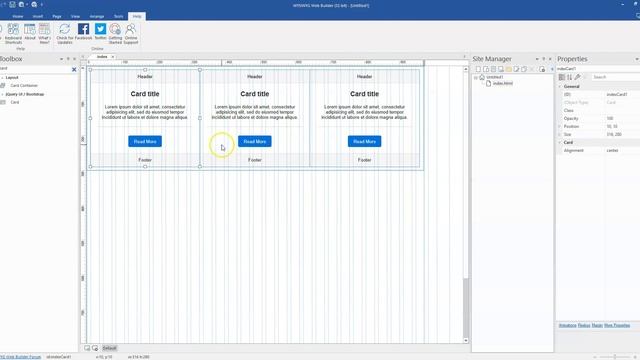Open the Home ribbon tab
Viewport: 640px width, 360px height.
pos(18,16)
